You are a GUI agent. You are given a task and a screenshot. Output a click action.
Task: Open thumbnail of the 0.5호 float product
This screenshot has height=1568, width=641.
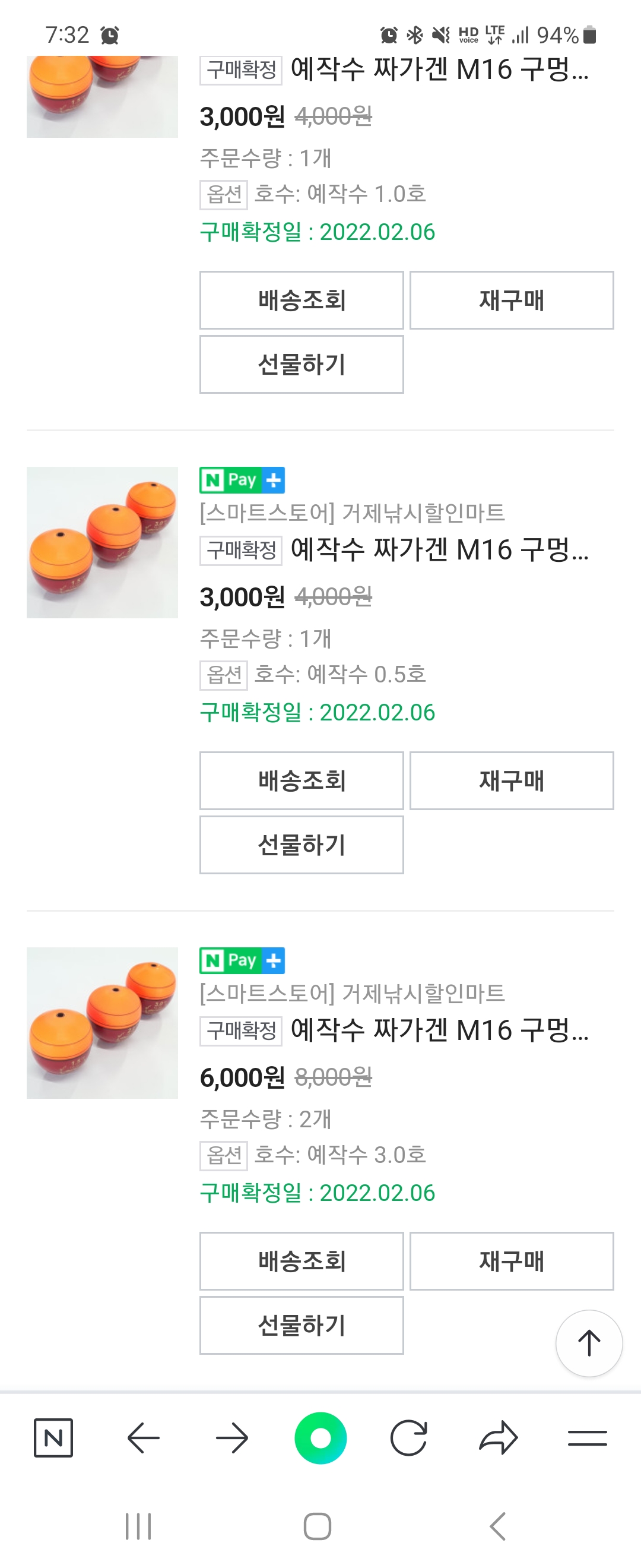[102, 542]
